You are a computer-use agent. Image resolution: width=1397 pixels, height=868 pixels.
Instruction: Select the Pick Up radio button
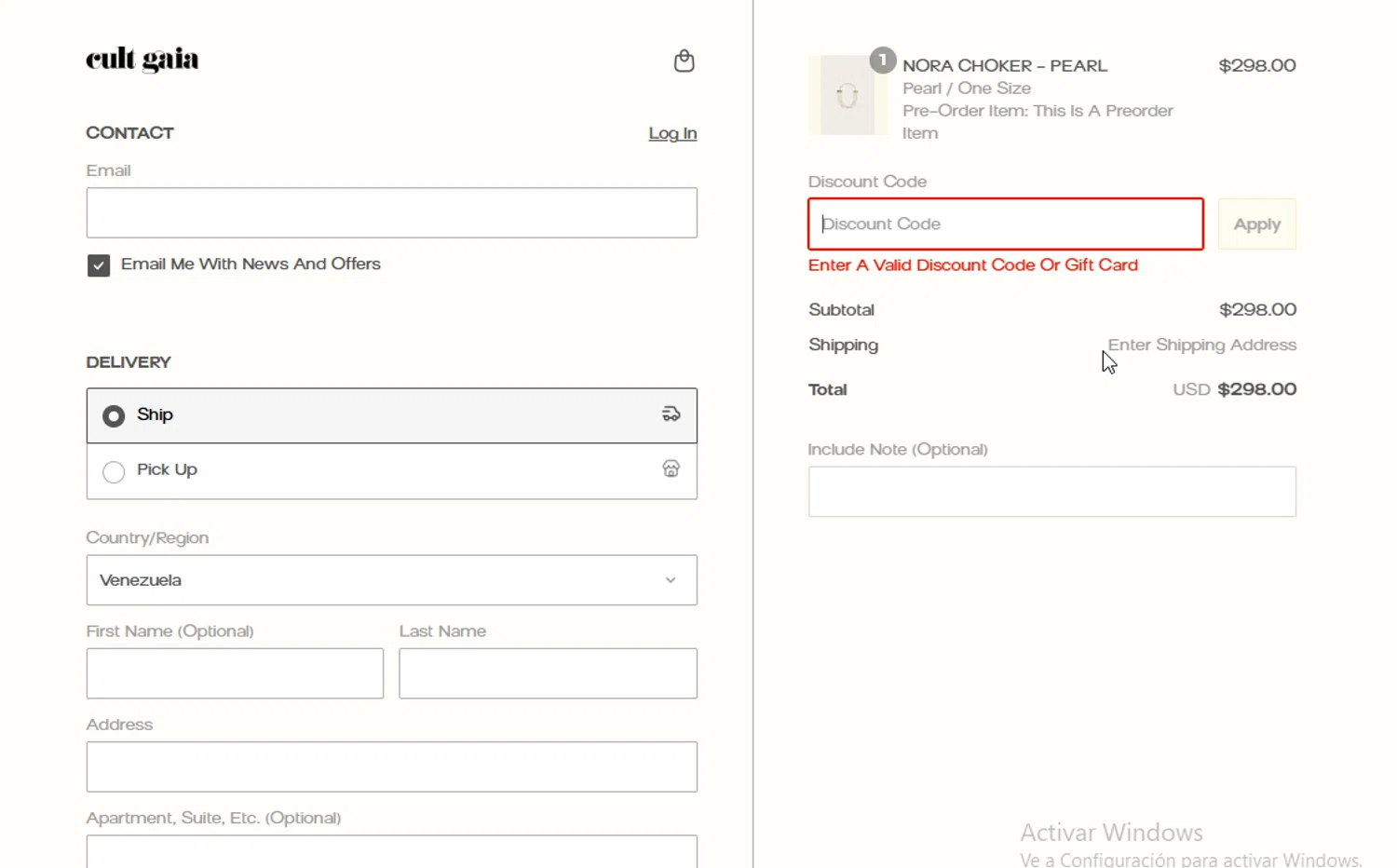pos(114,472)
